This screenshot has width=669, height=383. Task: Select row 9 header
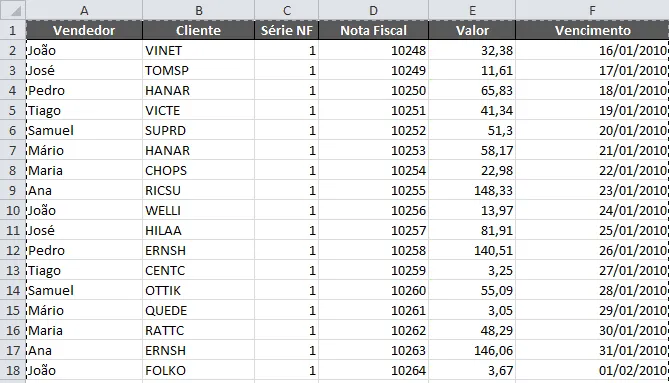pyautogui.click(x=13, y=190)
